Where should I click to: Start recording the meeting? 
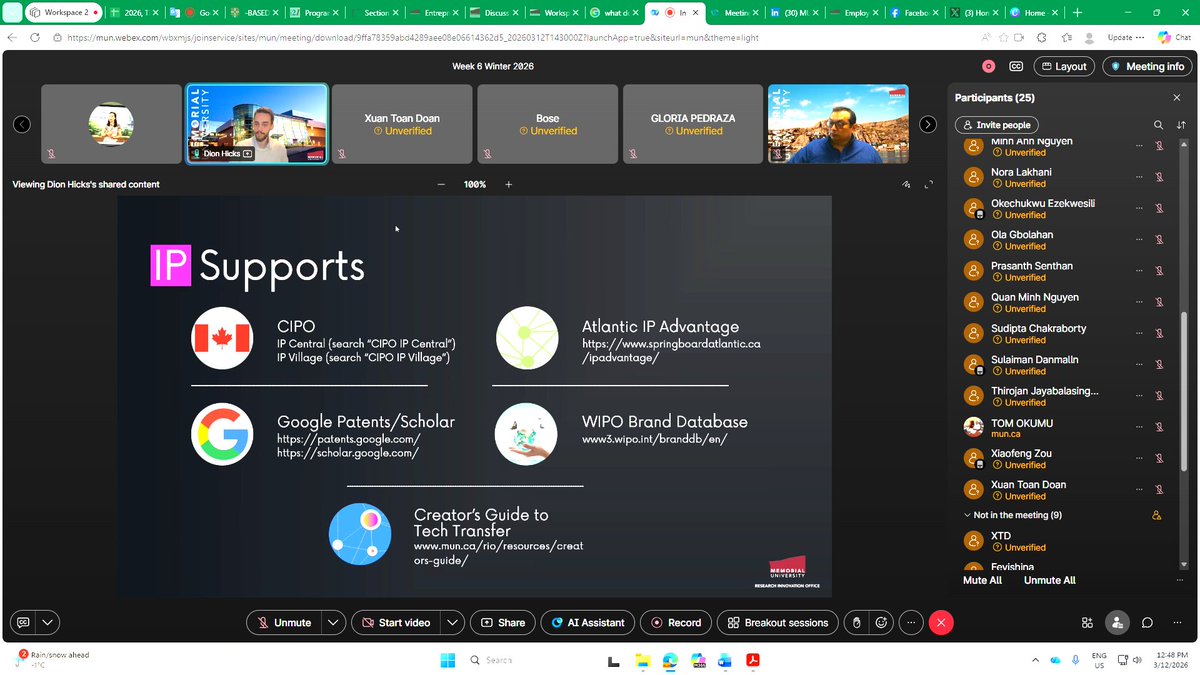tap(676, 622)
